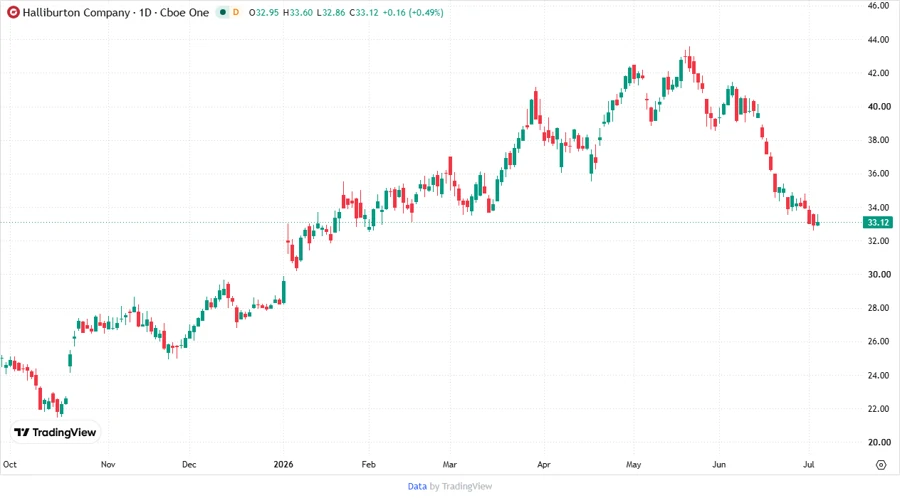900x498 pixels.
Task: Click the low value L32.86
Action: (331, 12)
